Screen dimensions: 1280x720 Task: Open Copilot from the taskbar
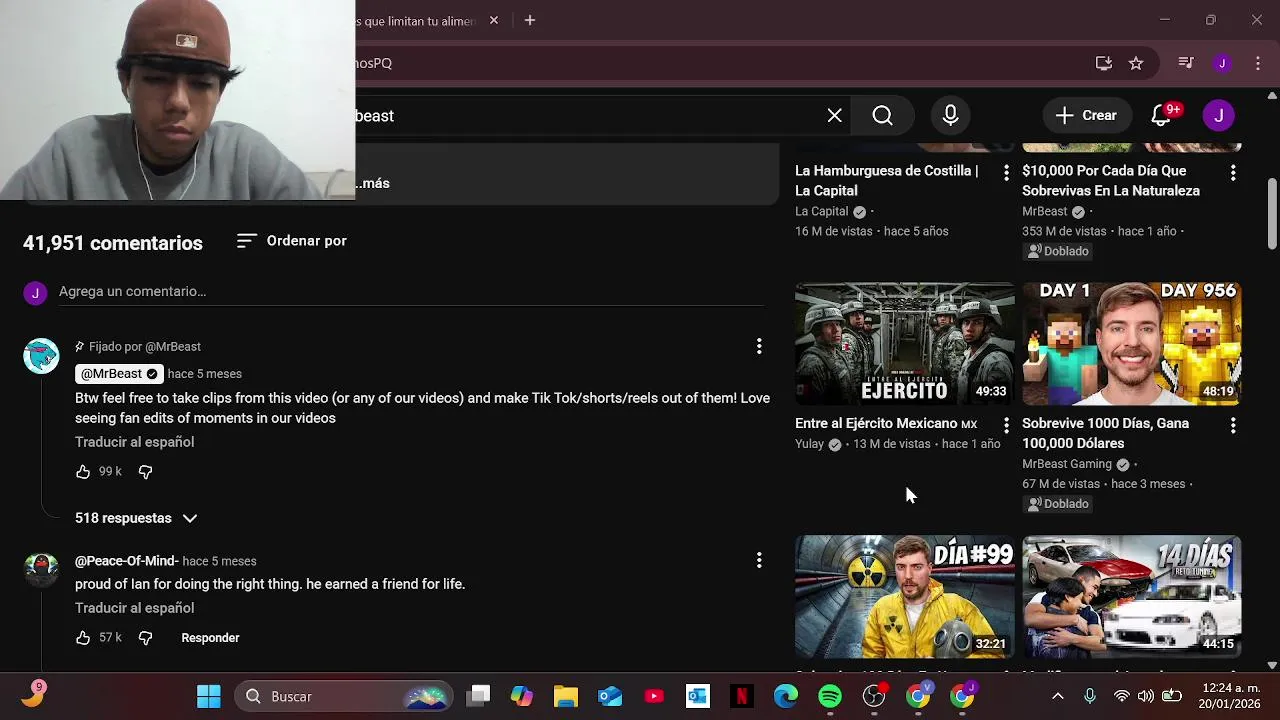click(x=522, y=696)
